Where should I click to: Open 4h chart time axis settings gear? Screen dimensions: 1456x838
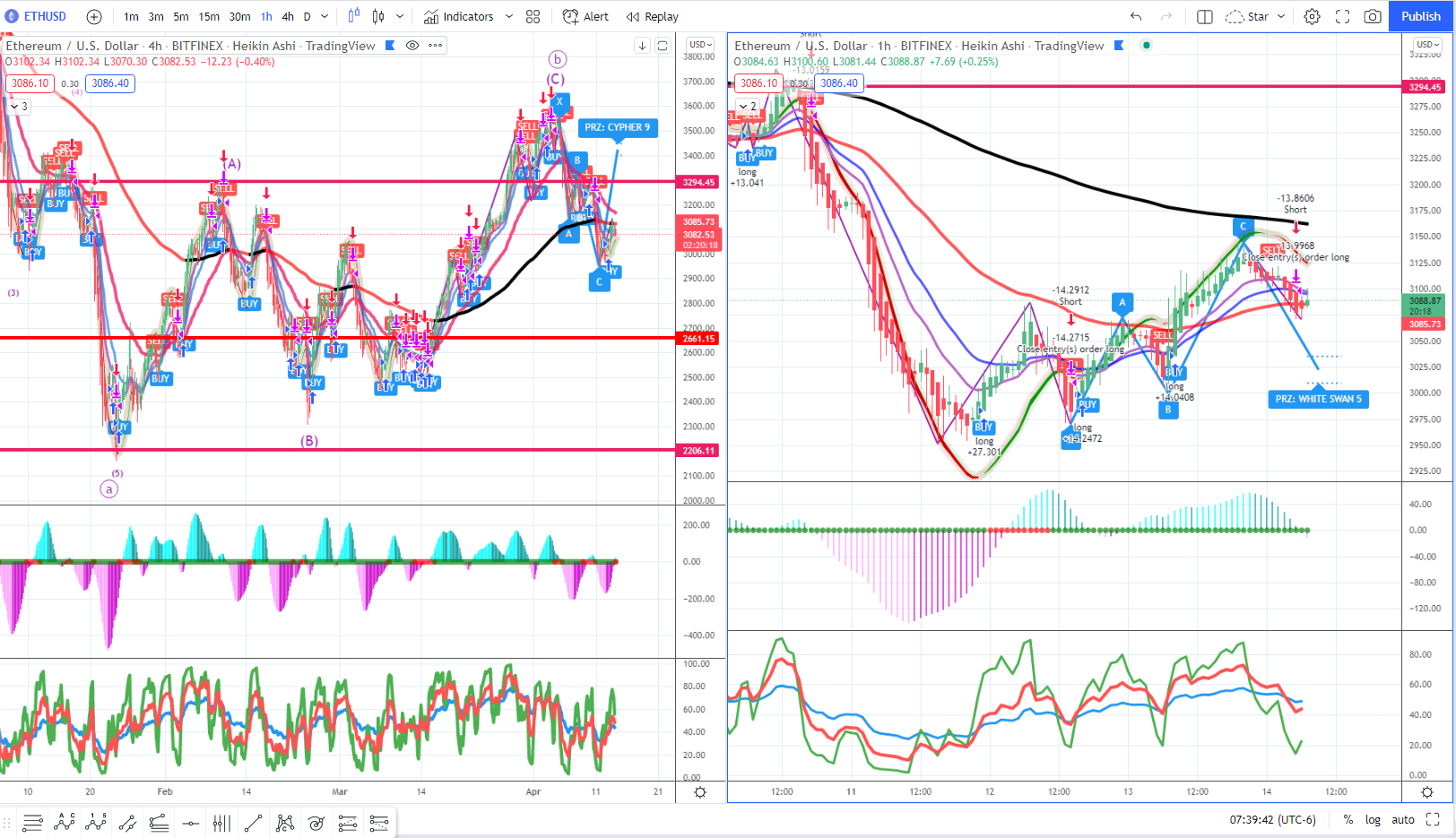[700, 792]
